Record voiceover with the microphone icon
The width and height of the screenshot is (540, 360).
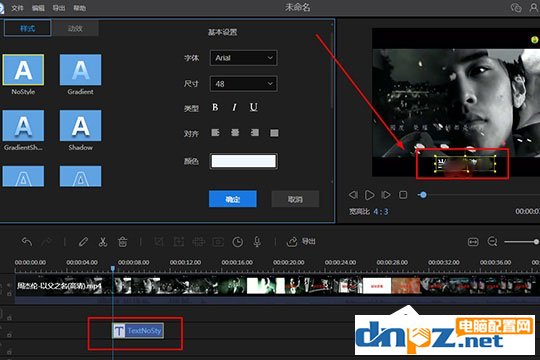pos(257,242)
